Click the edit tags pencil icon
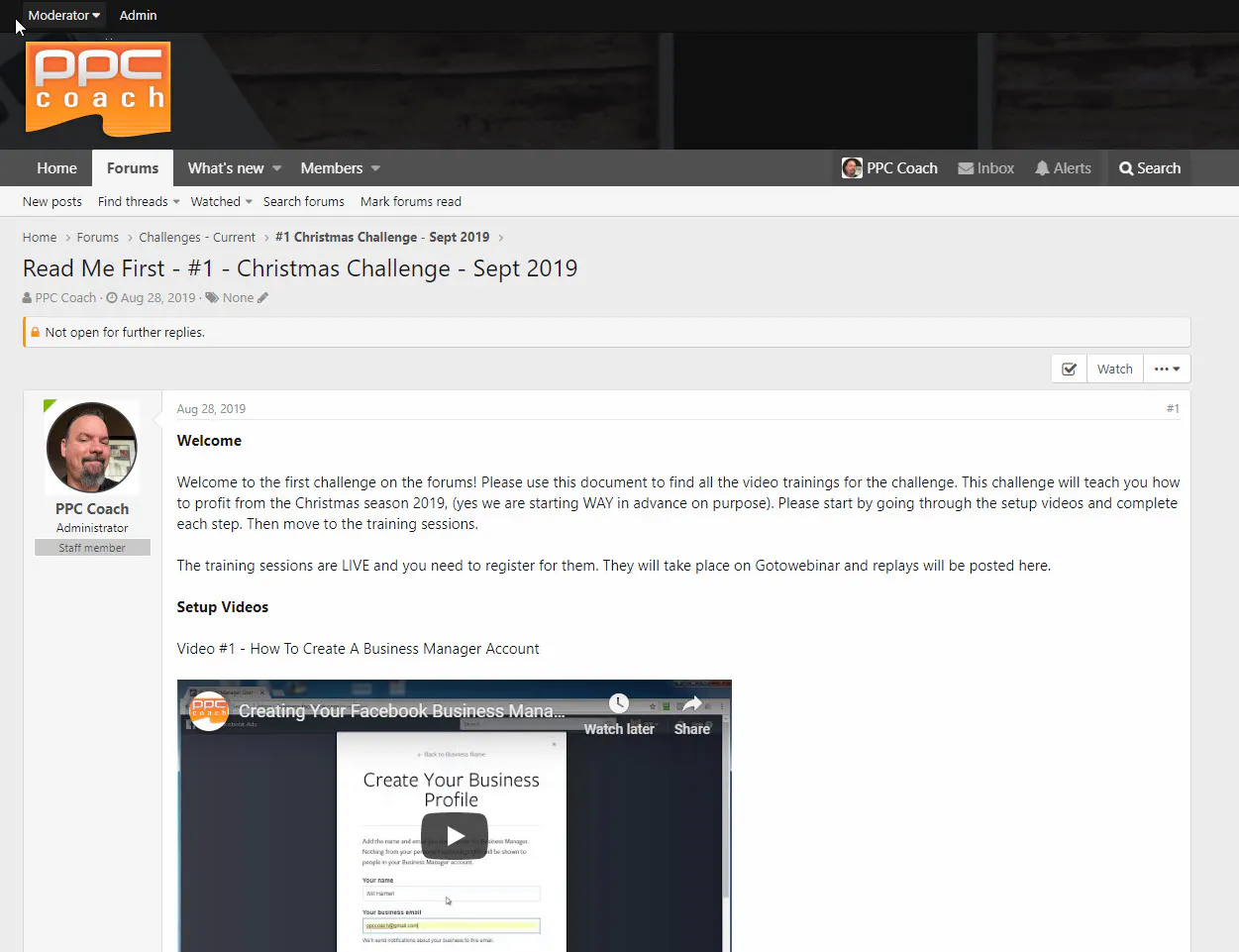This screenshot has width=1239, height=952. [x=262, y=298]
